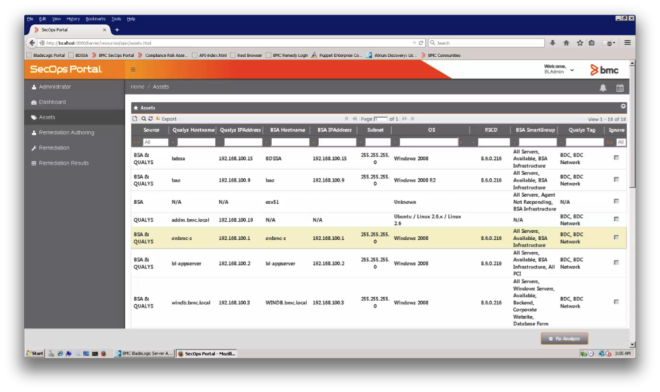This screenshot has height=392, width=660.
Task: Click the addm.bmc.local hostname cell
Action: click(190, 220)
